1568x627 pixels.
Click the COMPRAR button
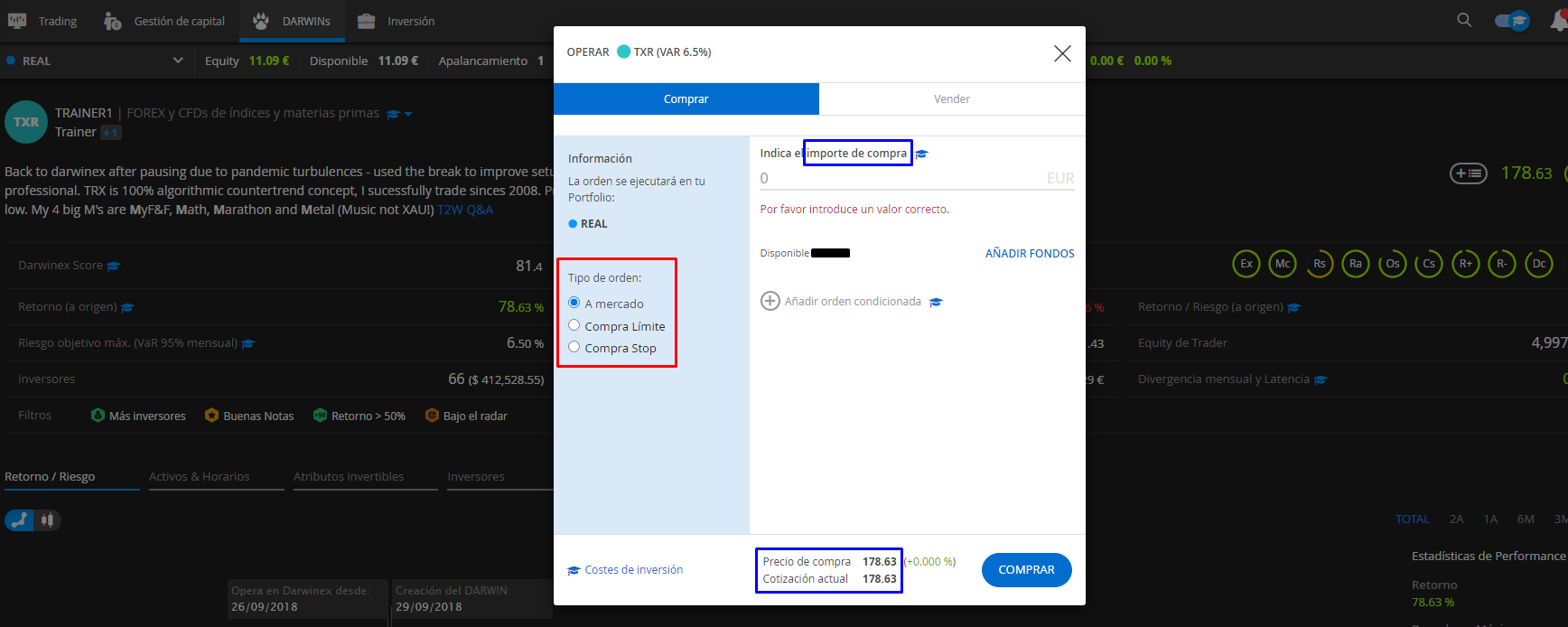click(x=1026, y=570)
